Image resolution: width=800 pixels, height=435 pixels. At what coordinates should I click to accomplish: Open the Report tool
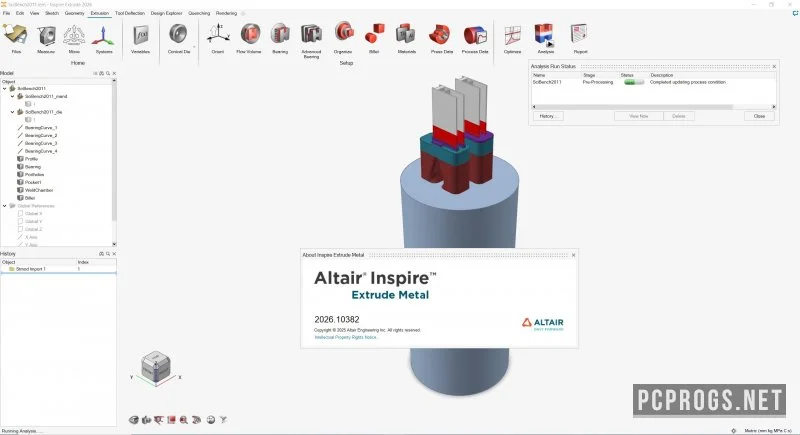[580, 37]
